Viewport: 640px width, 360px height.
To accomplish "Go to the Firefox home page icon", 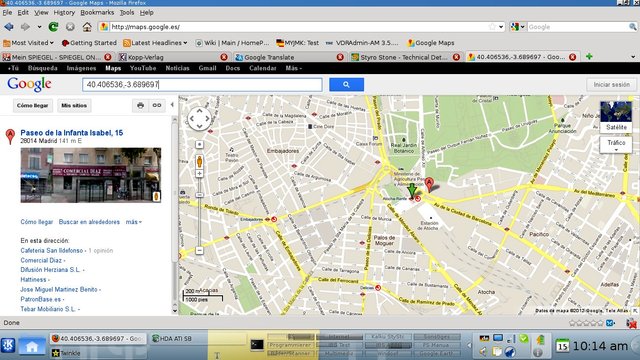I will 87,27.
